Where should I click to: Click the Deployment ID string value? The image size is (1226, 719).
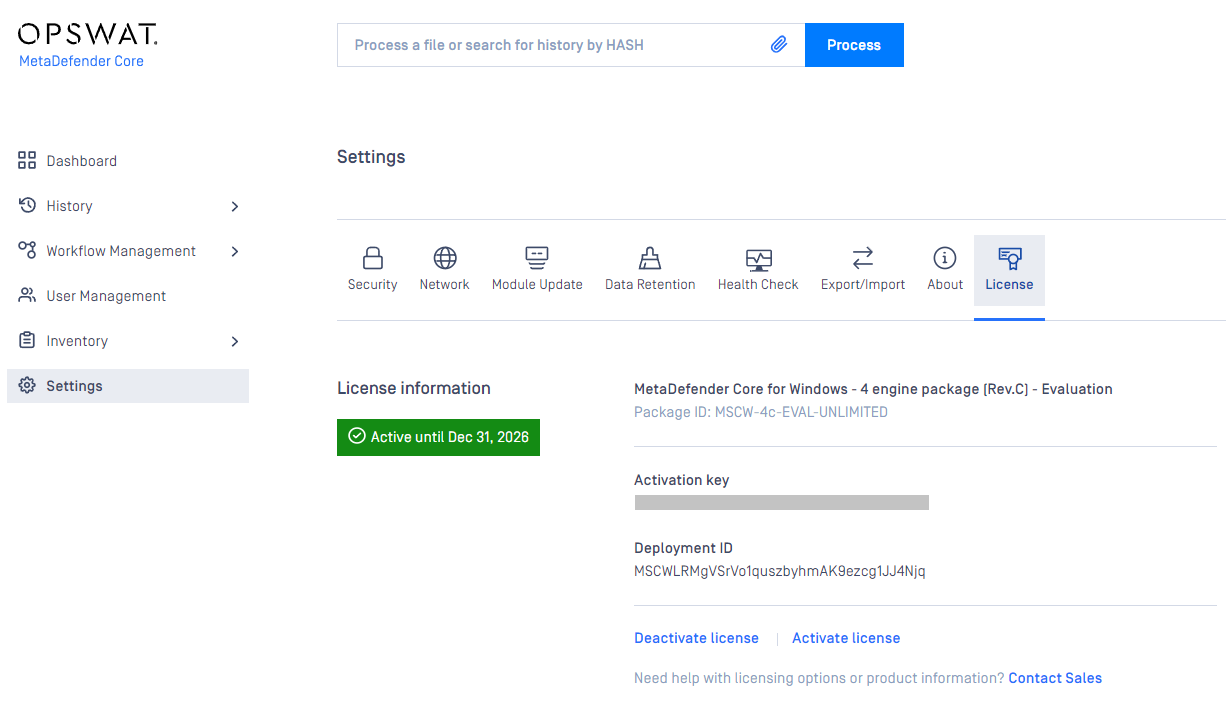coord(780,572)
